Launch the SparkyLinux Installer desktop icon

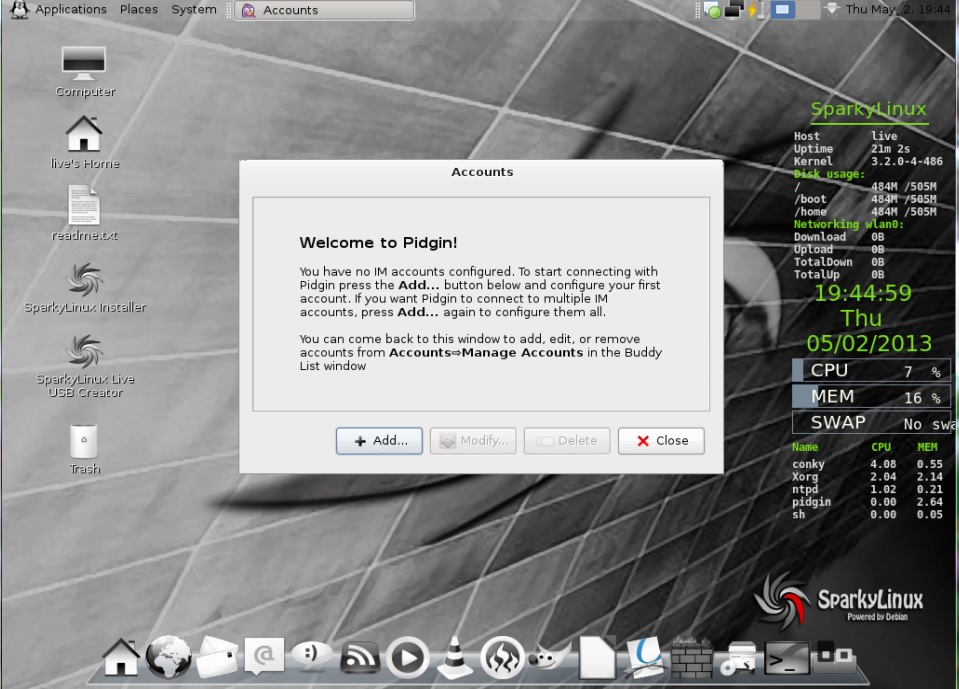[85, 287]
